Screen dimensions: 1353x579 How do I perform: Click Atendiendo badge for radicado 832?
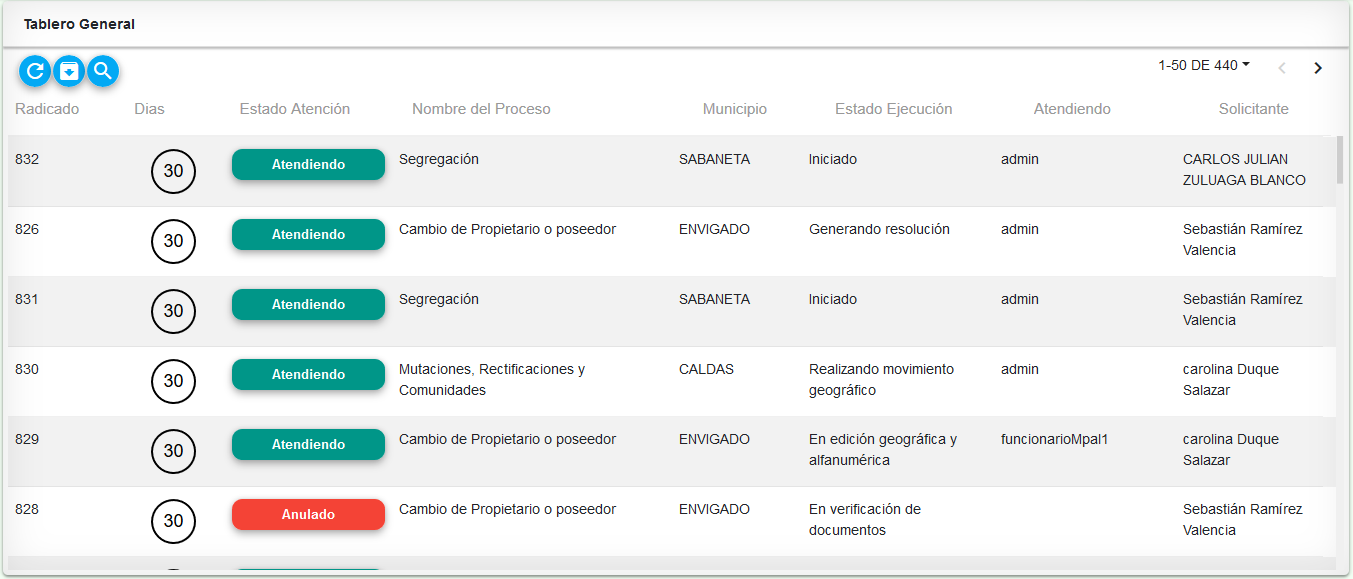click(308, 164)
